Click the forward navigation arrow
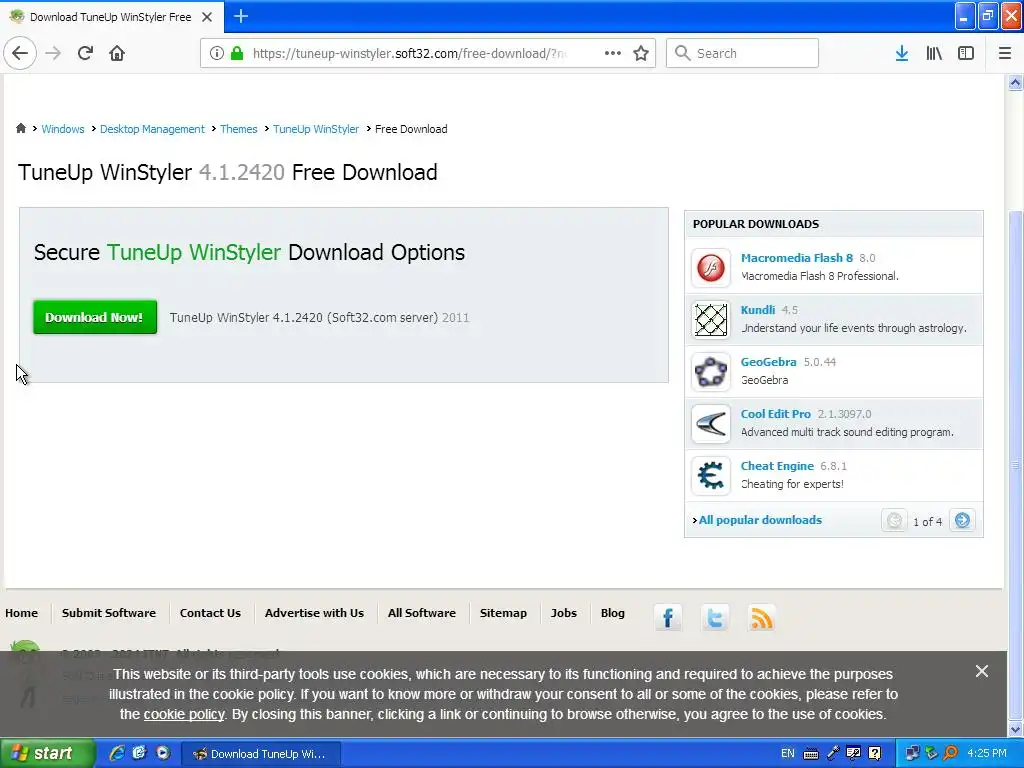This screenshot has height=768, width=1024. coord(53,53)
